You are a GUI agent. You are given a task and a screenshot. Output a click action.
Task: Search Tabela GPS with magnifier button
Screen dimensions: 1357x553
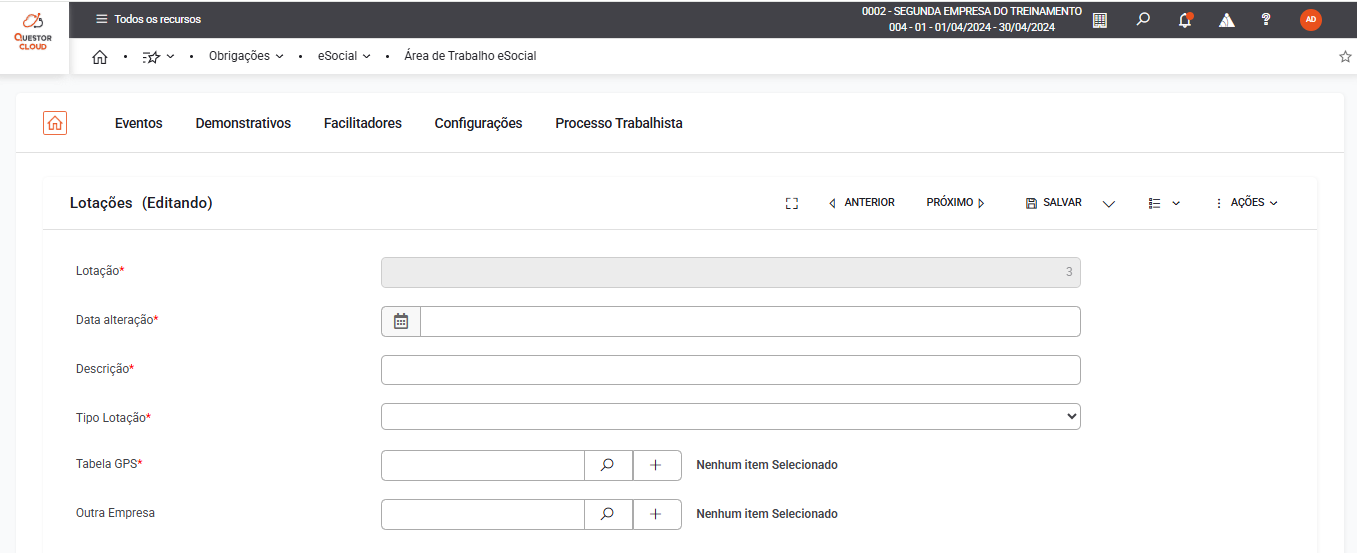tap(608, 465)
